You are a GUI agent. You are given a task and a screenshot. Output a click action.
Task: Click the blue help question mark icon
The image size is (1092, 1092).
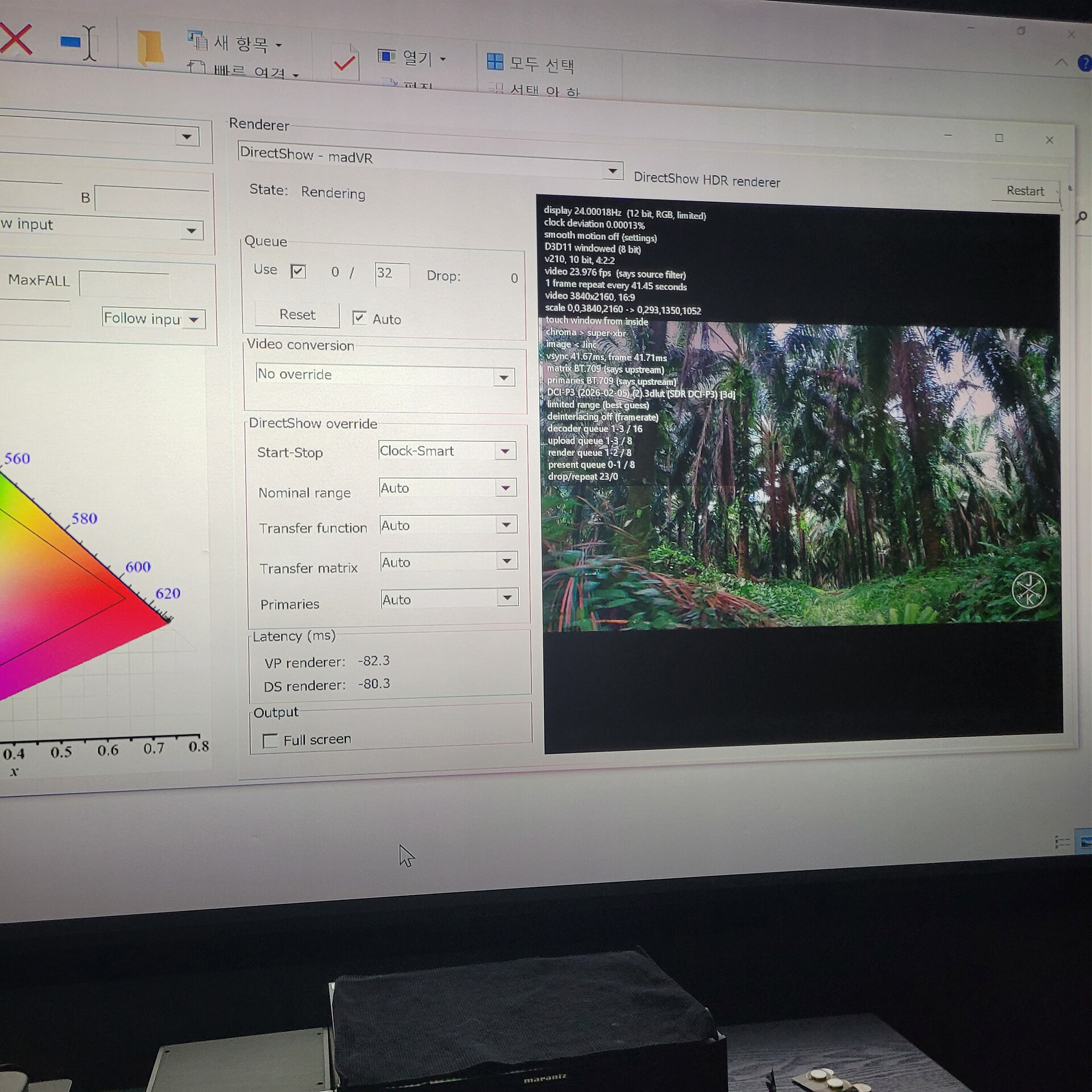coord(1085,63)
